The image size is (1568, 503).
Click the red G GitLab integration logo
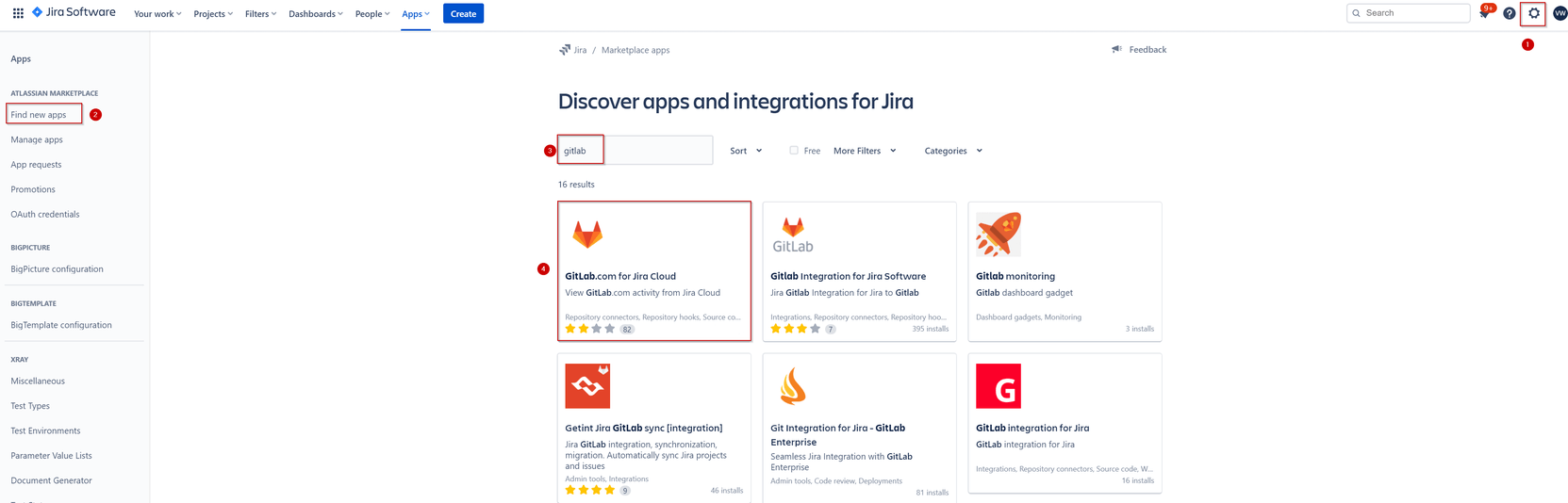(x=999, y=385)
